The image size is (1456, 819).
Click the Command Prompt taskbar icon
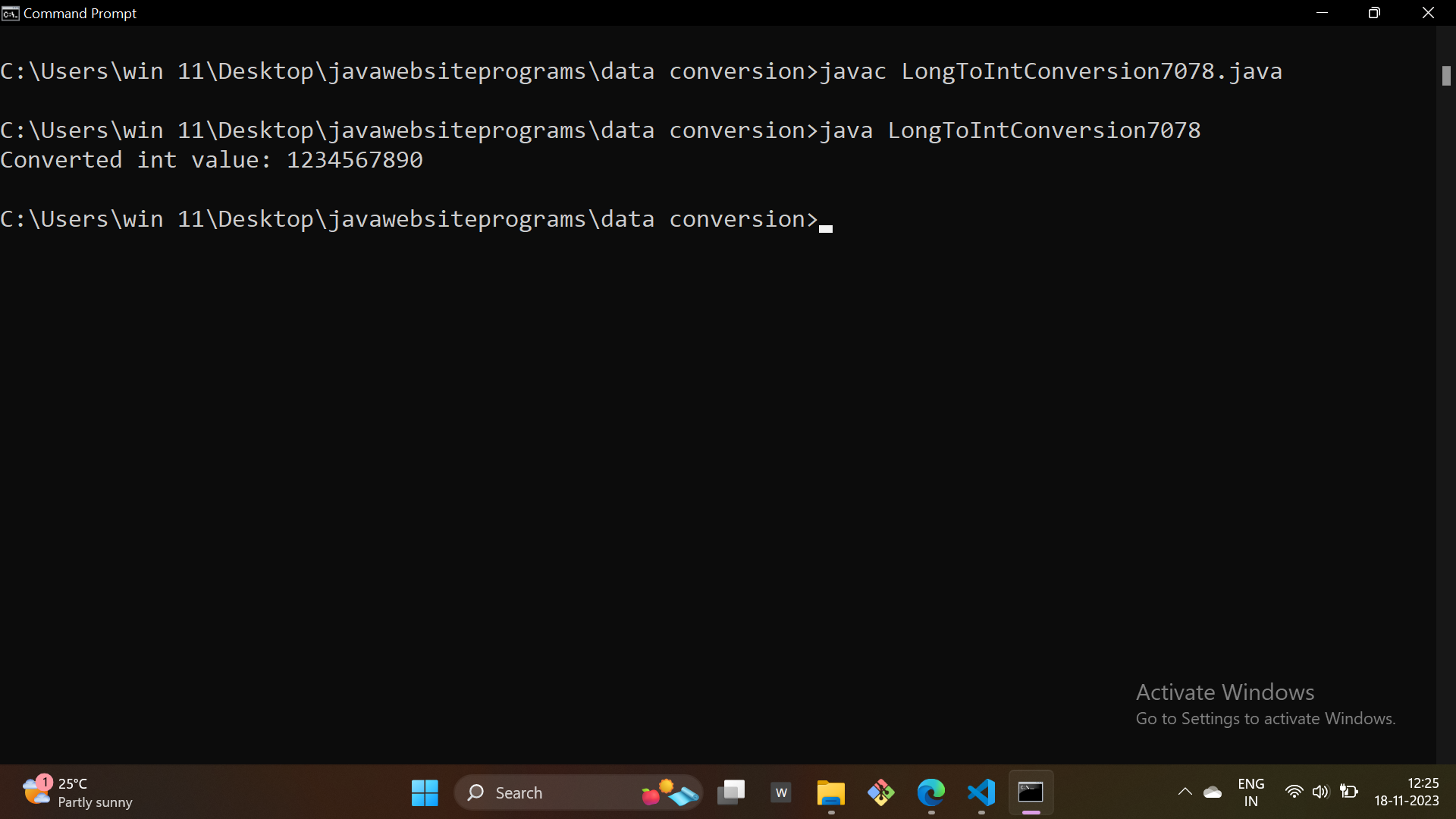[1031, 793]
